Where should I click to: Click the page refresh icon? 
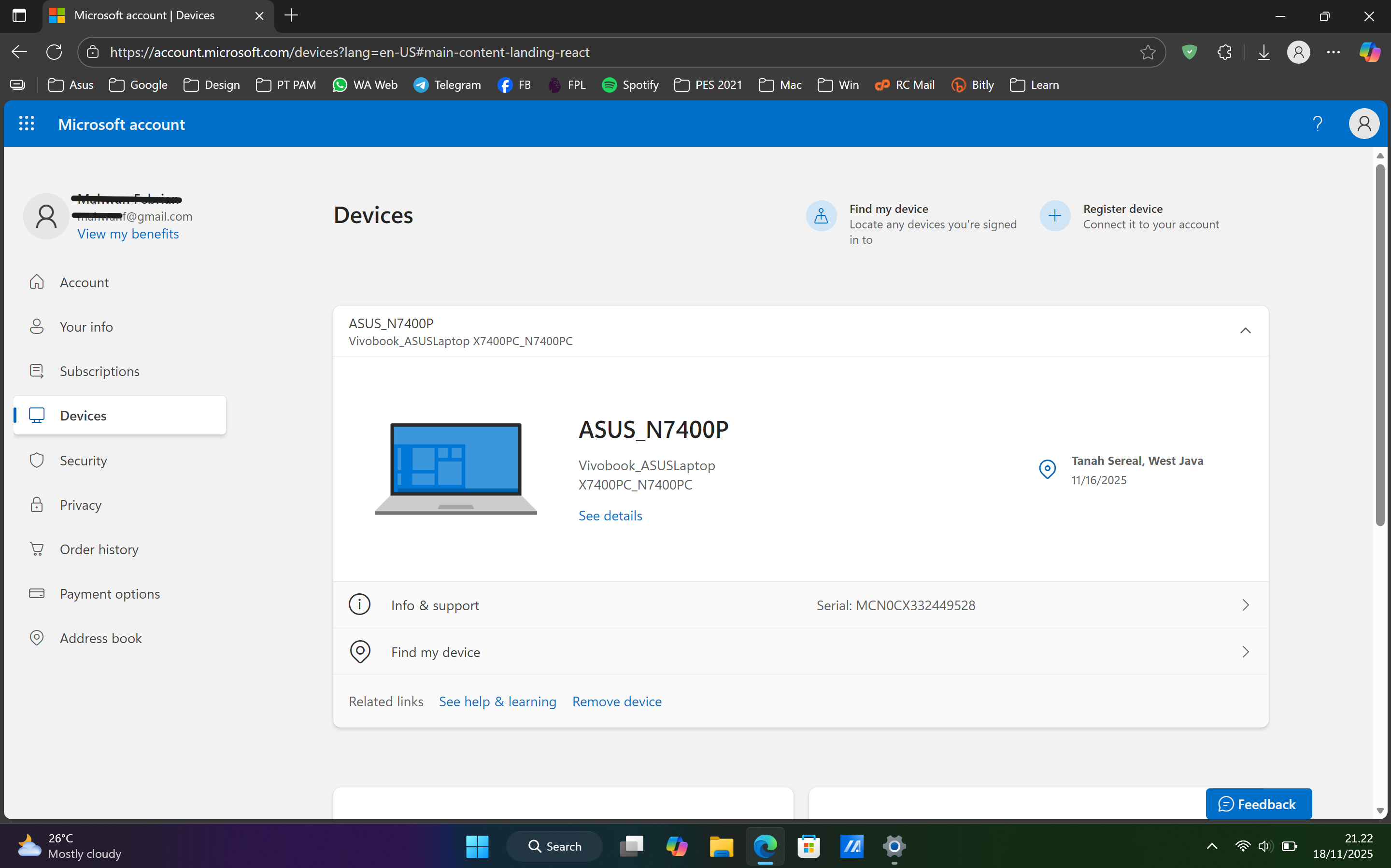pyautogui.click(x=54, y=52)
